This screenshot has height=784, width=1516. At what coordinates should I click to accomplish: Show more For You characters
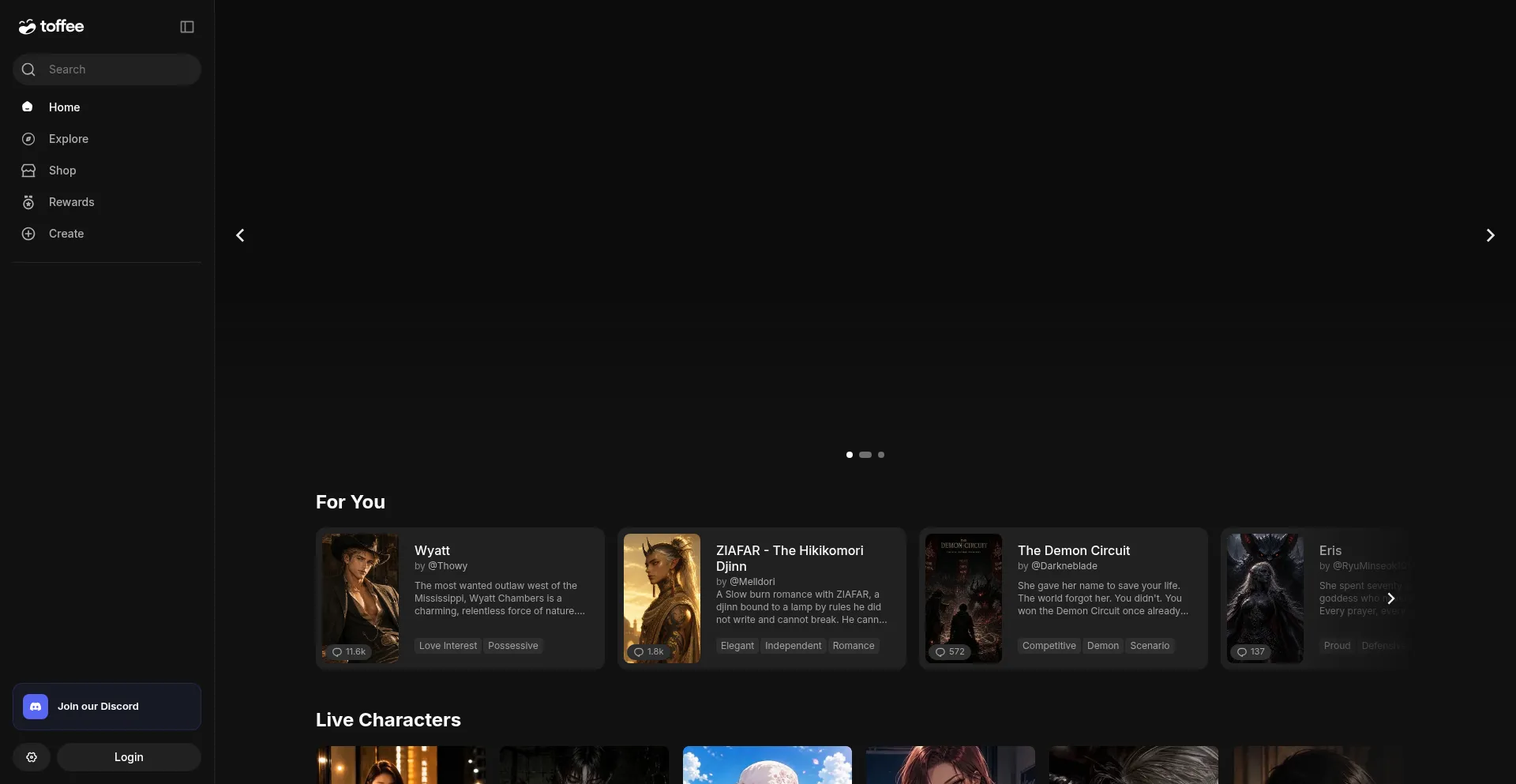(1391, 598)
